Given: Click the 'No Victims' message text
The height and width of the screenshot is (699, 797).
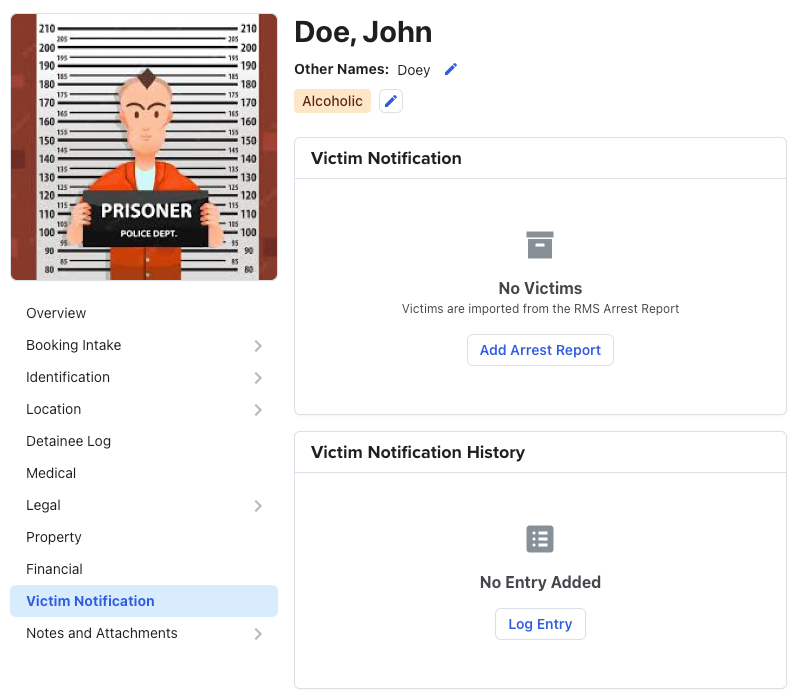Looking at the screenshot, I should (x=540, y=288).
